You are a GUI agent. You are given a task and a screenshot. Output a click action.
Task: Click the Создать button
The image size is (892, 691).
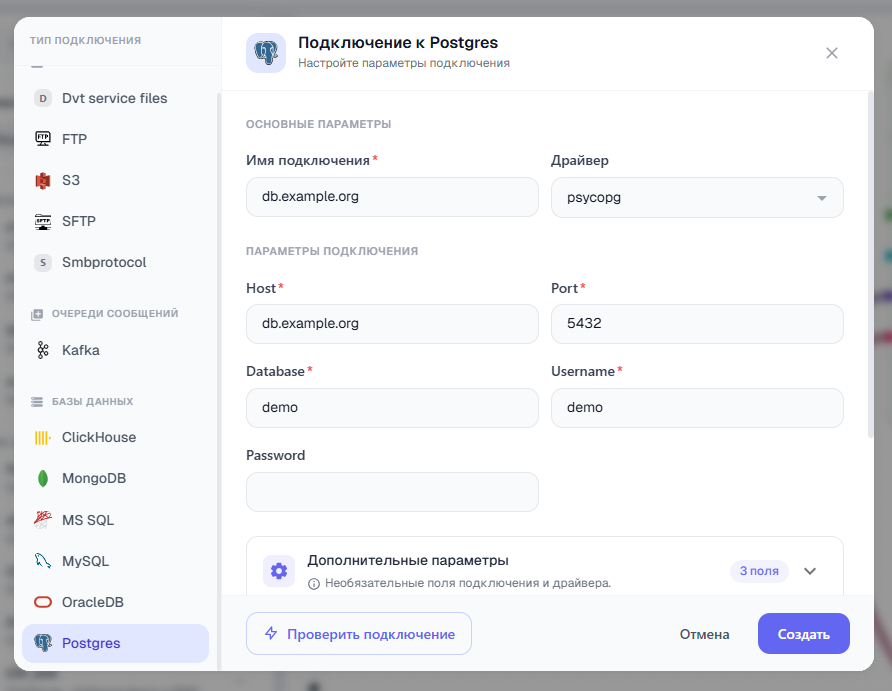click(804, 634)
